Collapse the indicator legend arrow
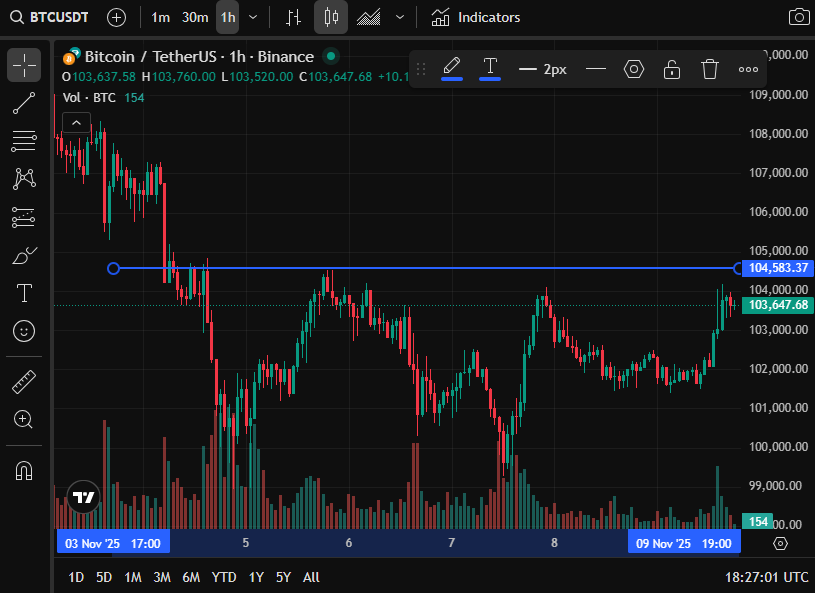Screen dimensions: 815x593 [x=76, y=123]
